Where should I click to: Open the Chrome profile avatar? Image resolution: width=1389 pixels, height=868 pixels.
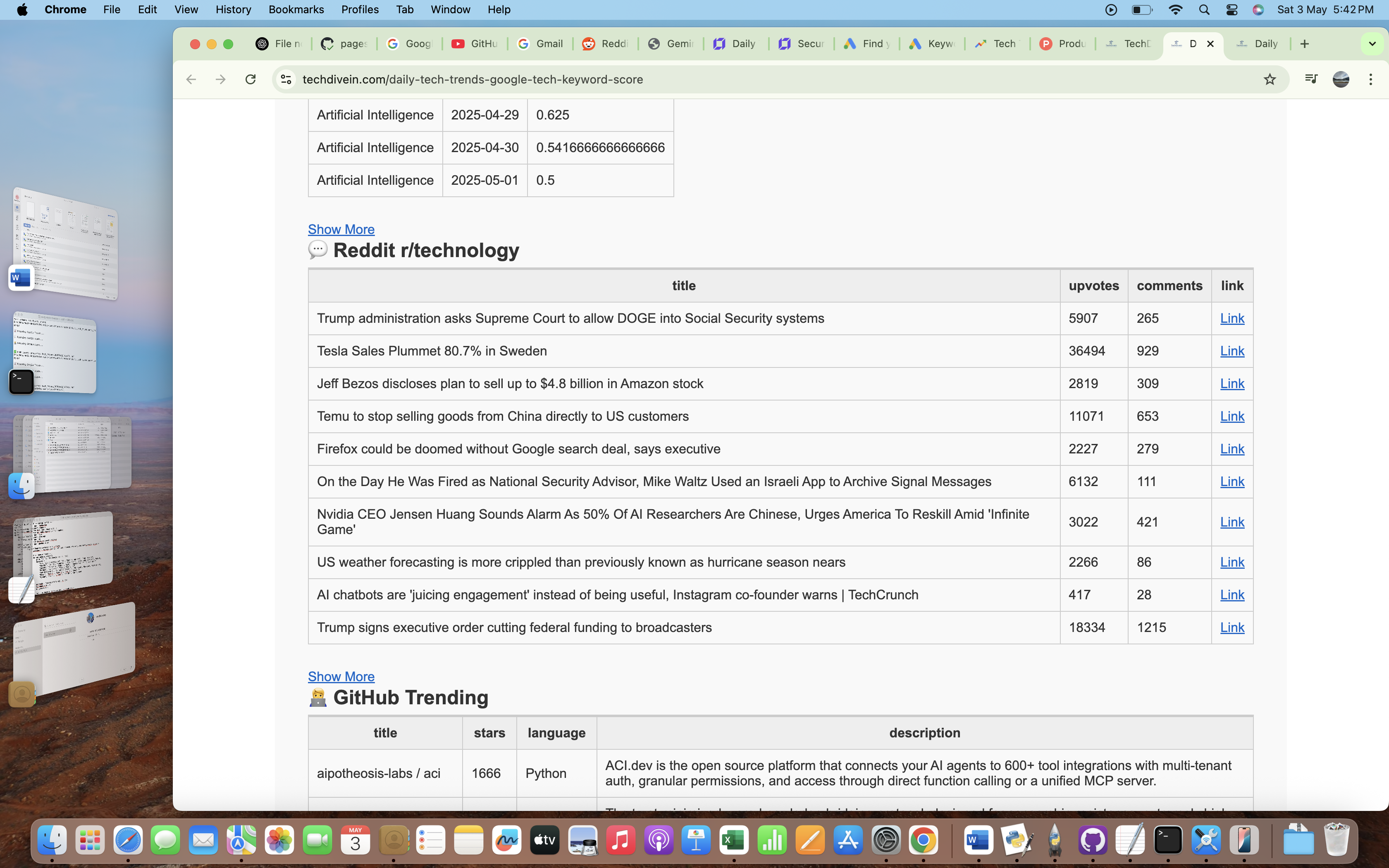click(x=1341, y=79)
